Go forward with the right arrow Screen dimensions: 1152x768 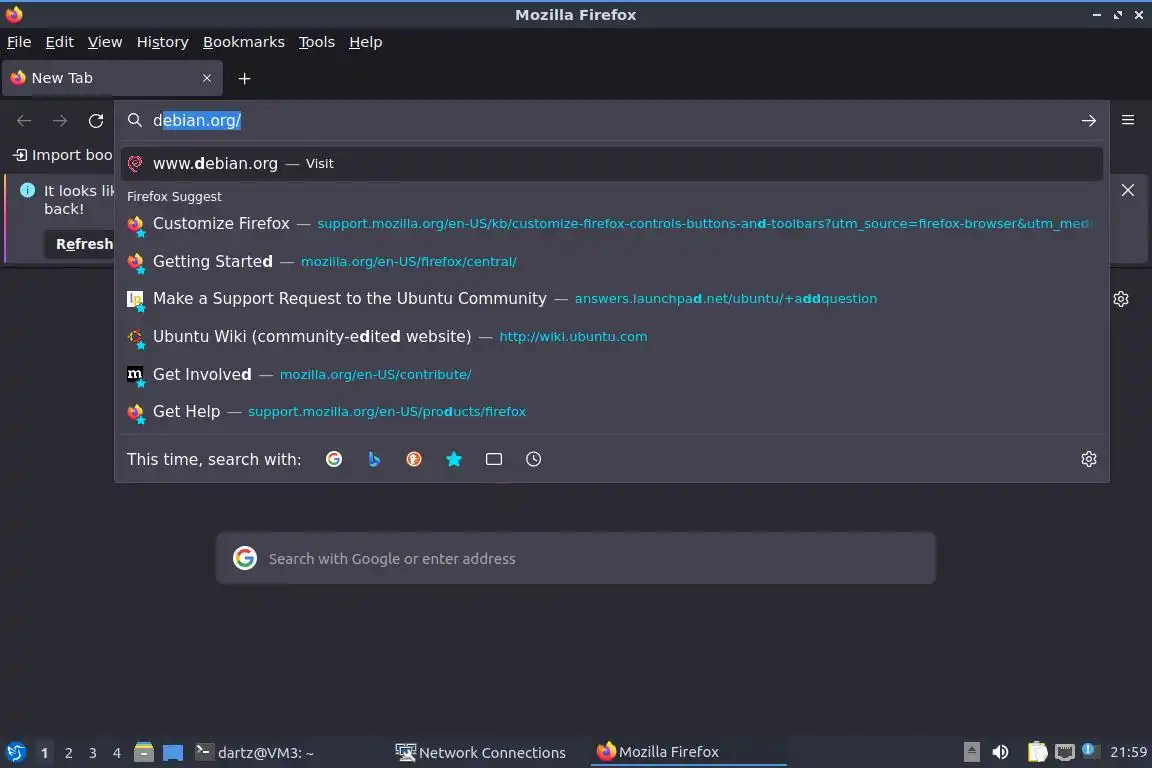pyautogui.click(x=60, y=121)
